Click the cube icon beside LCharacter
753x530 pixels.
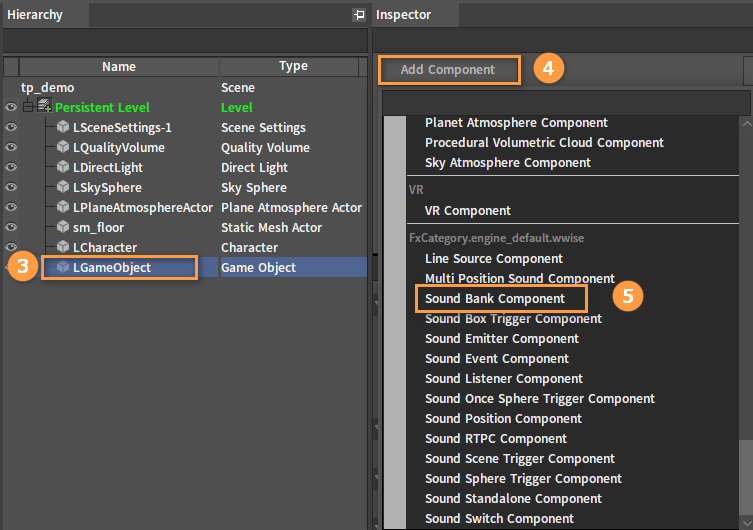[x=63, y=247]
